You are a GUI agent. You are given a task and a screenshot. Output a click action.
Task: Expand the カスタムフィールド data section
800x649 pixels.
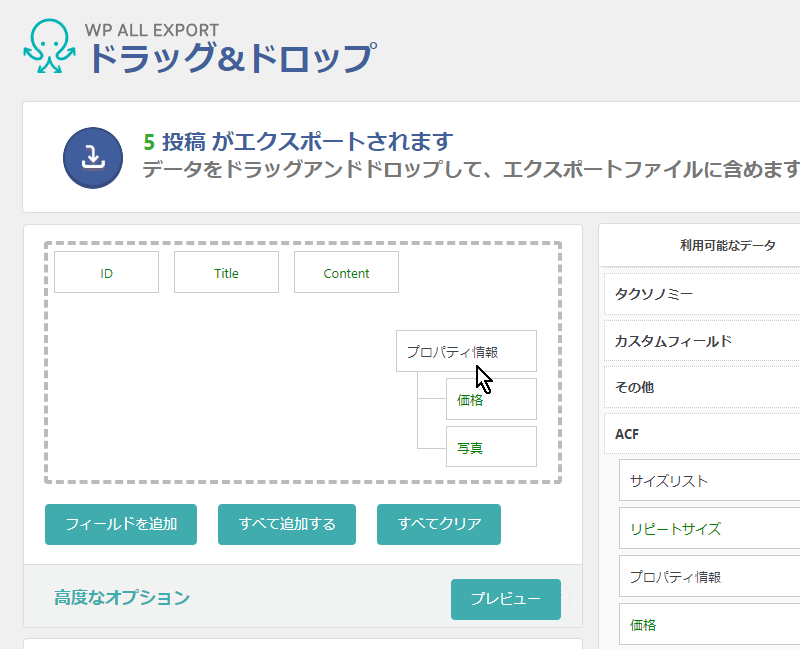[x=702, y=341]
